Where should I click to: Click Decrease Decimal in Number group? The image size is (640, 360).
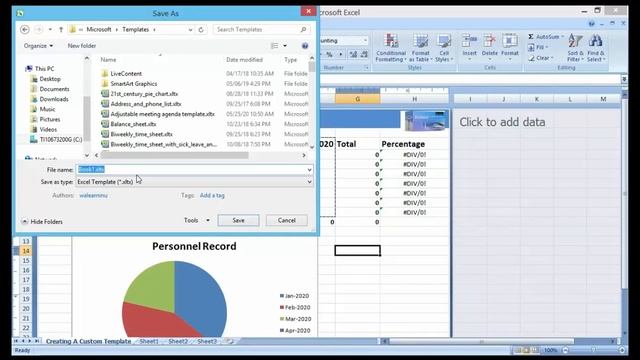[x=364, y=54]
